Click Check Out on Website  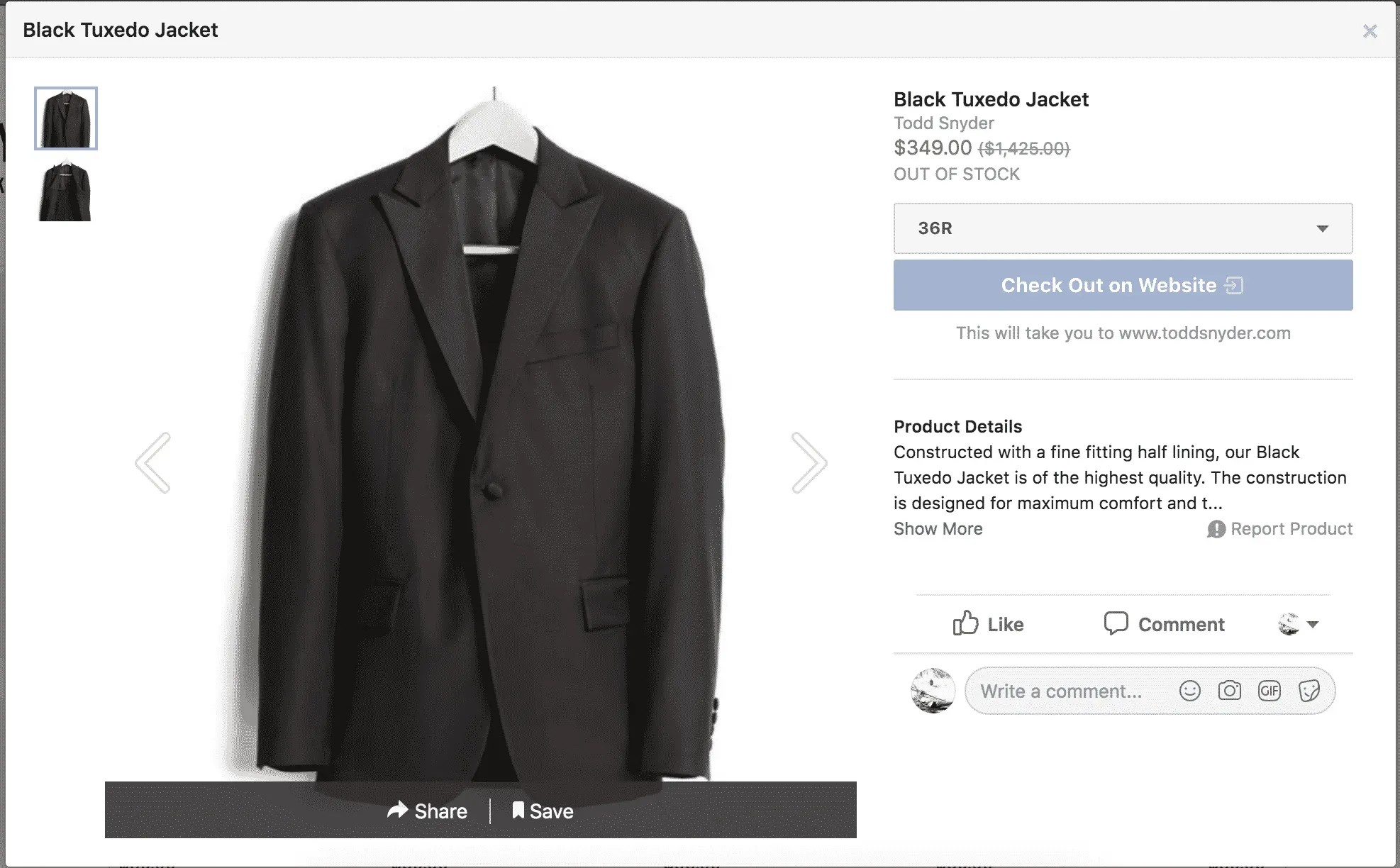click(x=1123, y=285)
